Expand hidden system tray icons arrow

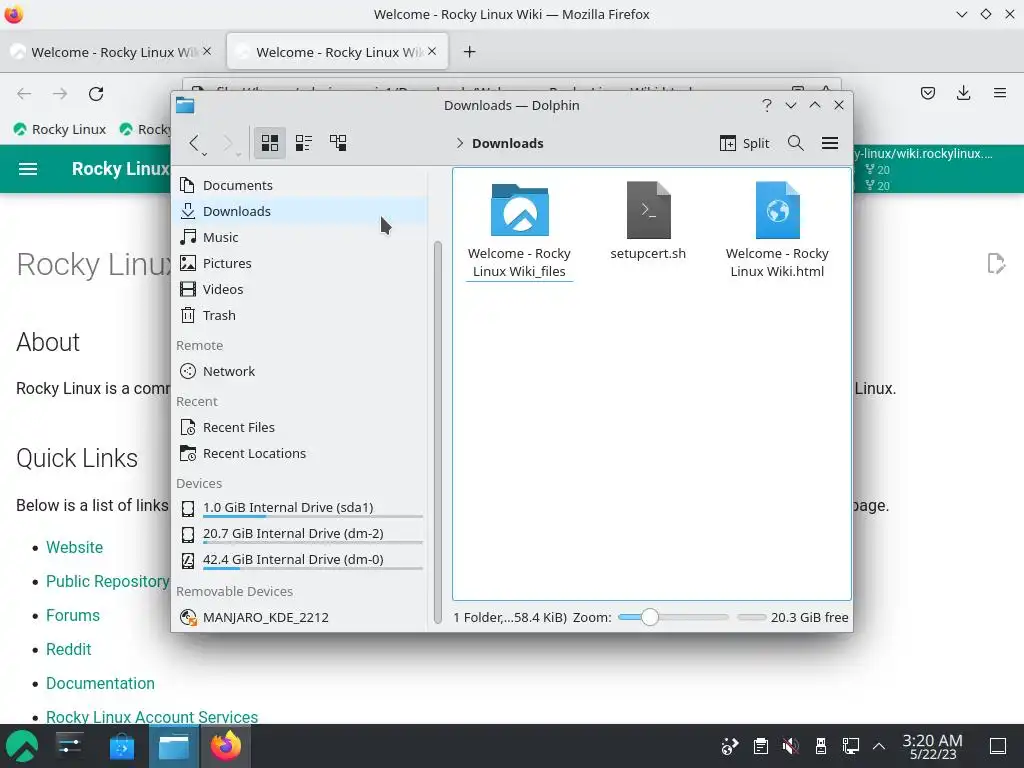coord(879,746)
